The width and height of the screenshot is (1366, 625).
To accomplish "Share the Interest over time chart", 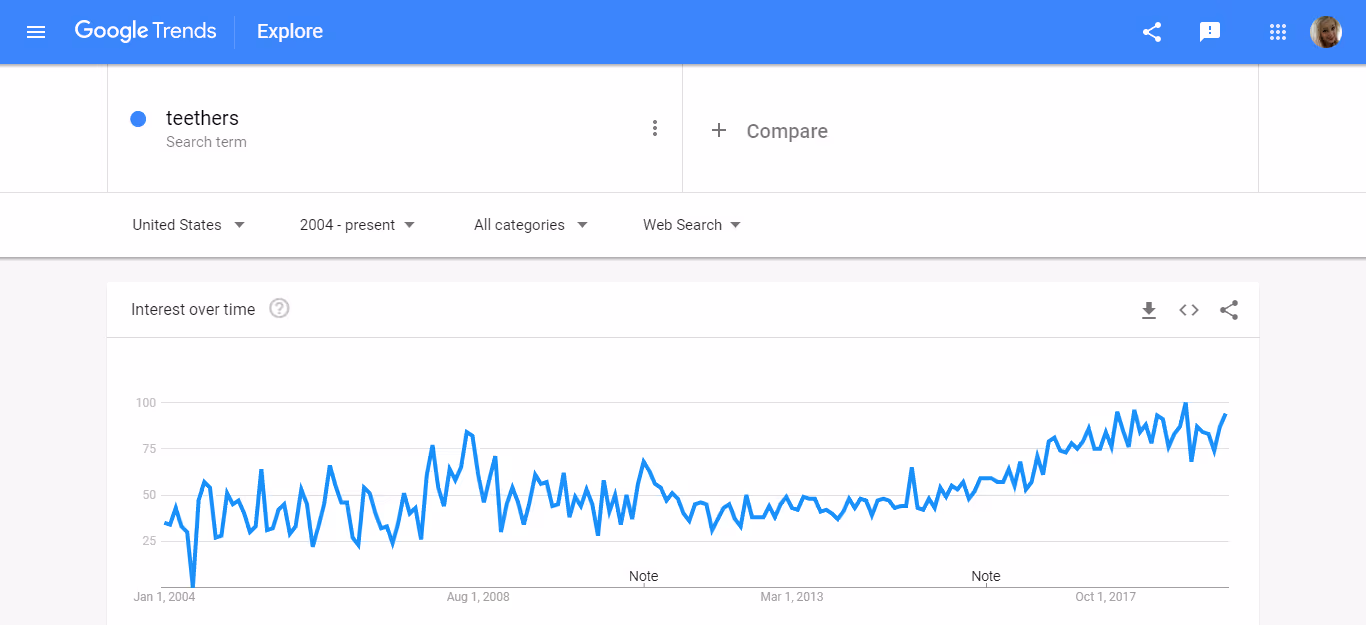I will point(1228,310).
